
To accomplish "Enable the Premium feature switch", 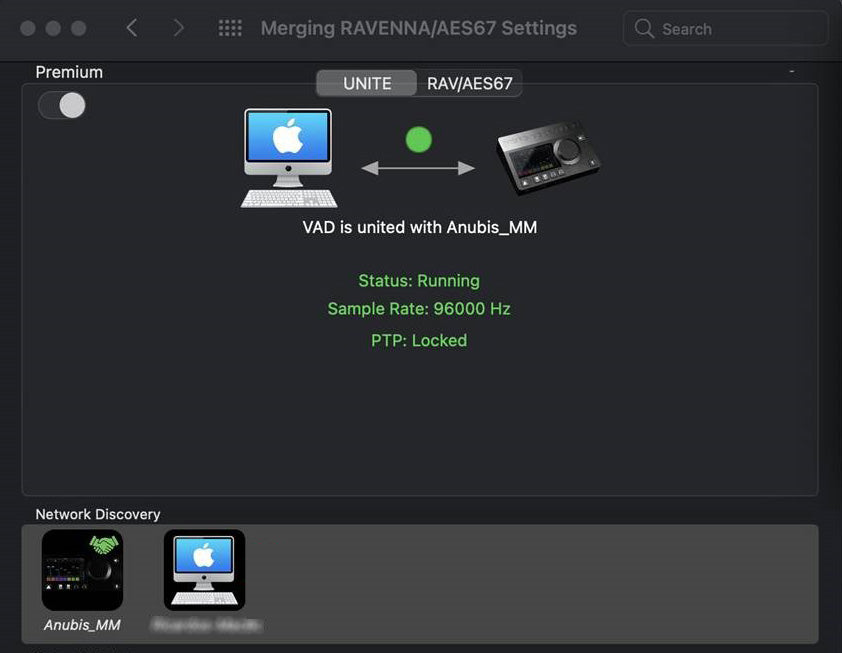I will tap(62, 105).
